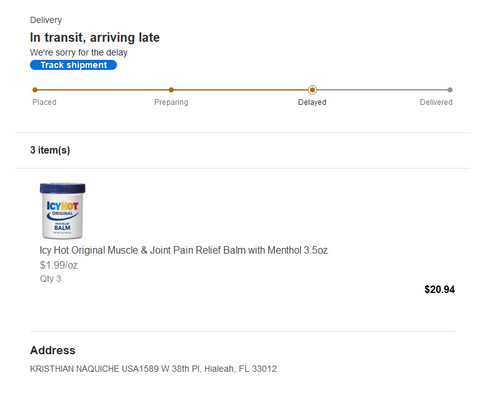Open the Icy Hot Original product title link
This screenshot has width=500, height=416.
[x=183, y=250]
